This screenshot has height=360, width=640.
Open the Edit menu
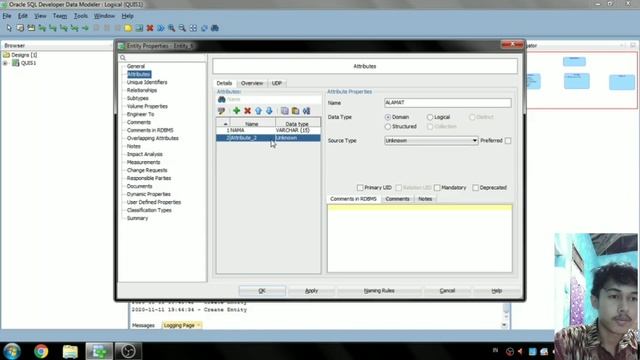(x=22, y=16)
